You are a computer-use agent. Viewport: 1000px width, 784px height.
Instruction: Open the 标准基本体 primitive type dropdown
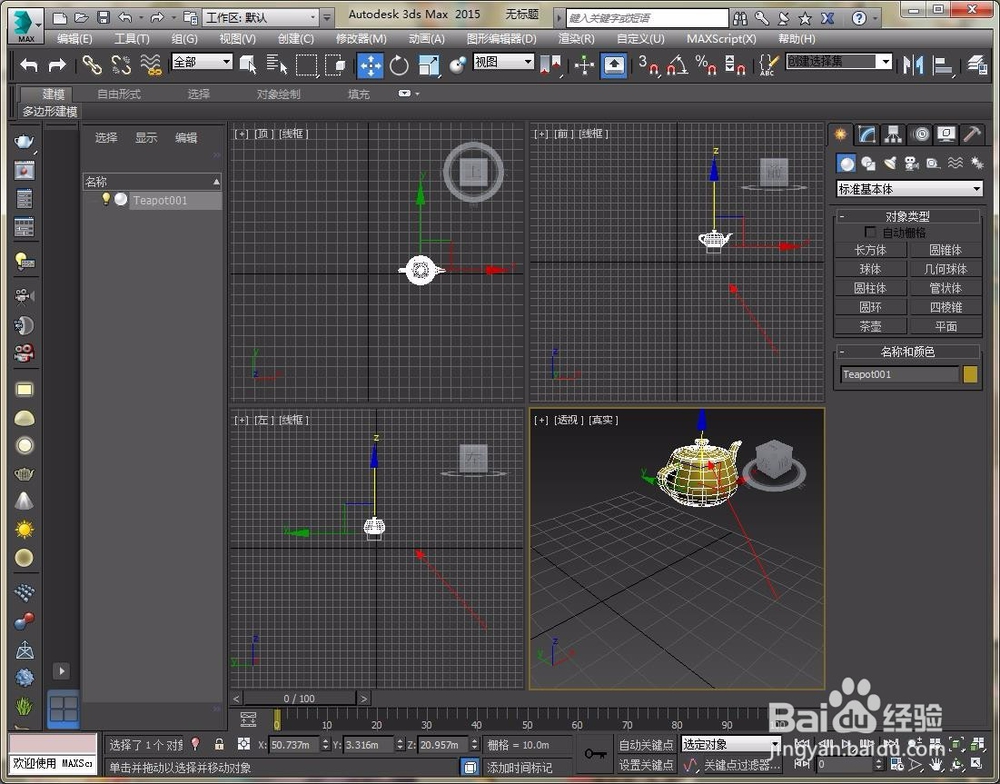[x=909, y=189]
